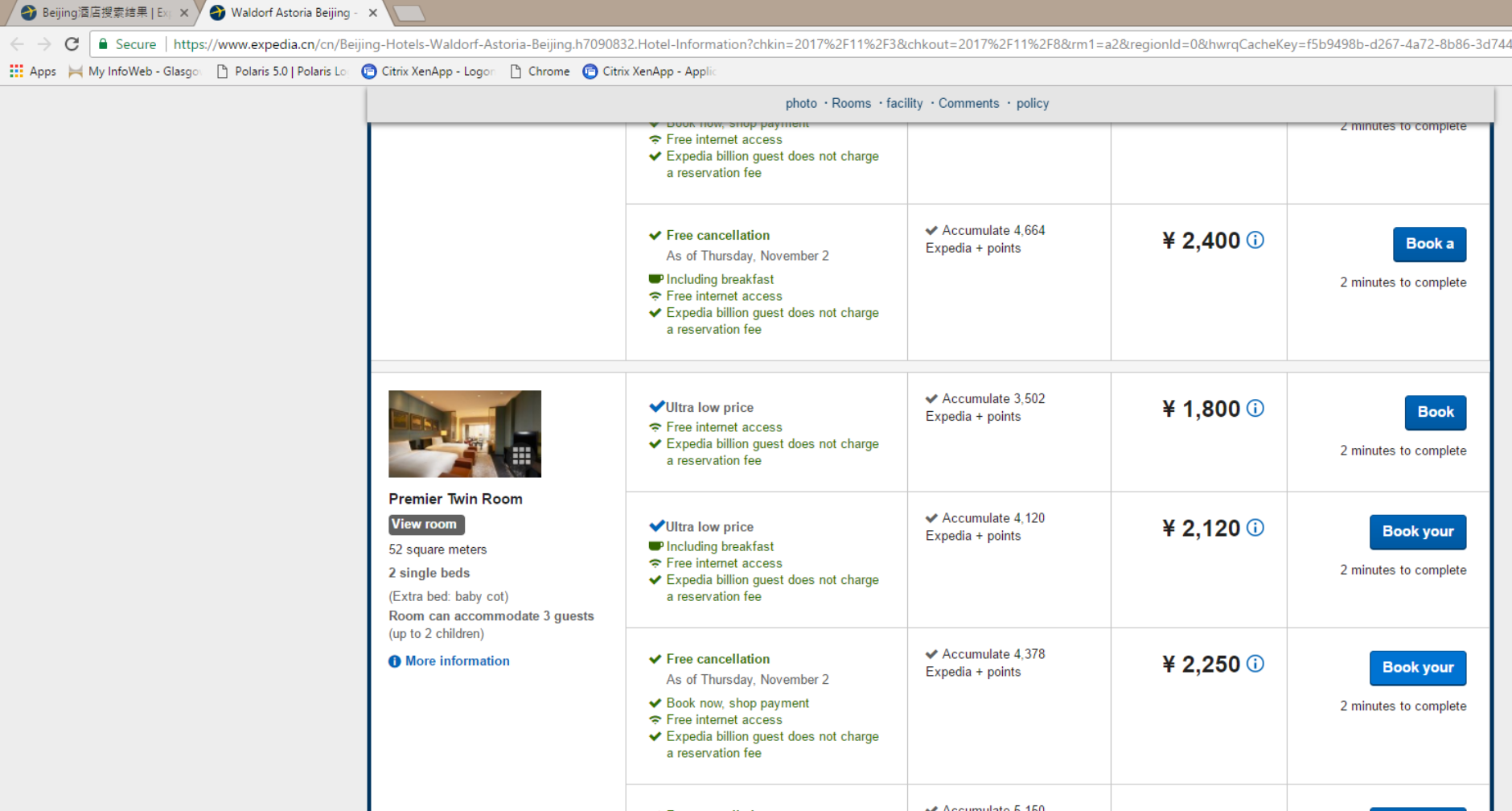Click Accumulate 4,378 Expedia + points text
The image size is (1512, 811).
pyautogui.click(x=985, y=663)
